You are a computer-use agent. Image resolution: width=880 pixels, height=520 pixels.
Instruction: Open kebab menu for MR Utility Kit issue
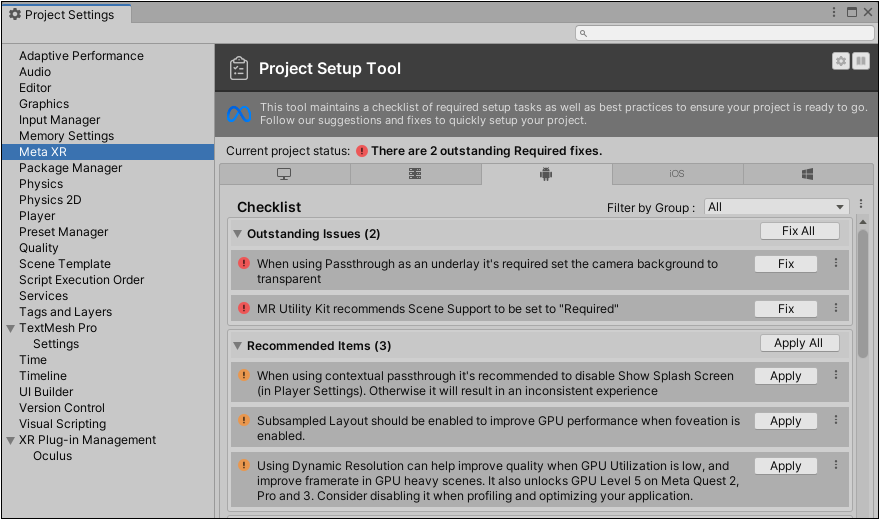click(x=836, y=307)
